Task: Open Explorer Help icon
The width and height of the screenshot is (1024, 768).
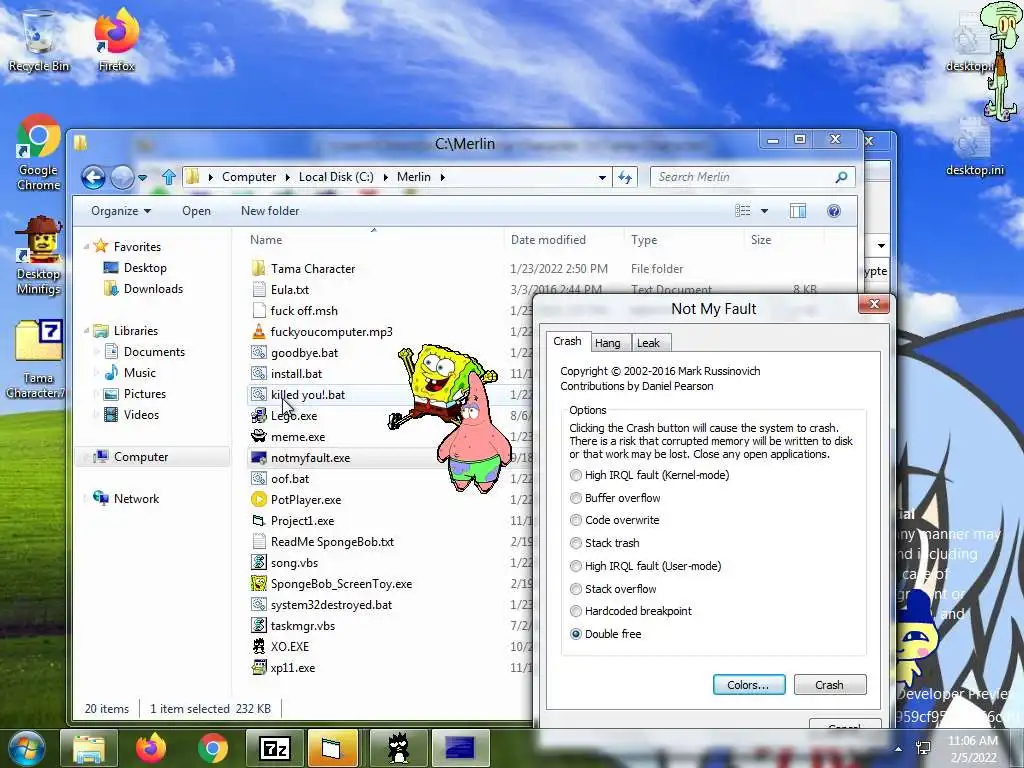Action: [x=833, y=211]
